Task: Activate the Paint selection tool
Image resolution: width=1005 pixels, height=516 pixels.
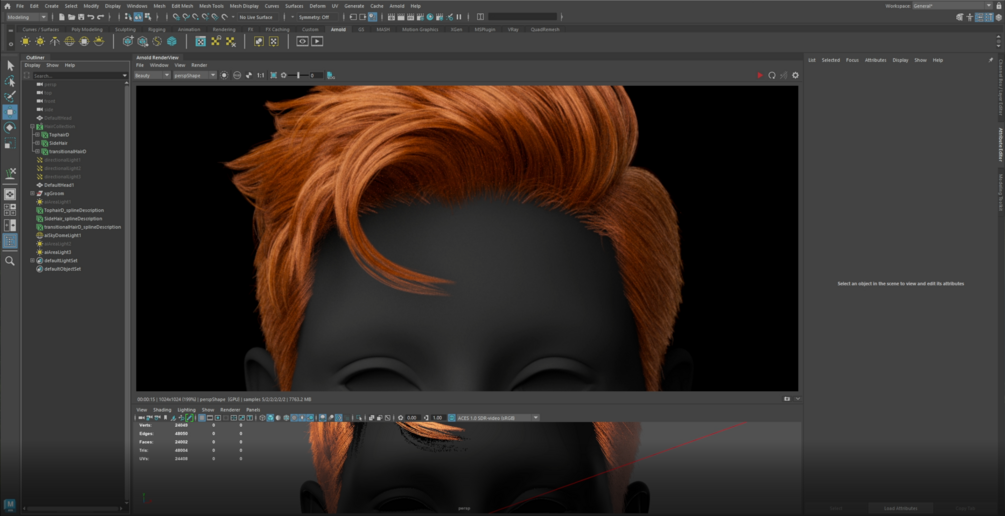Action: pos(10,97)
